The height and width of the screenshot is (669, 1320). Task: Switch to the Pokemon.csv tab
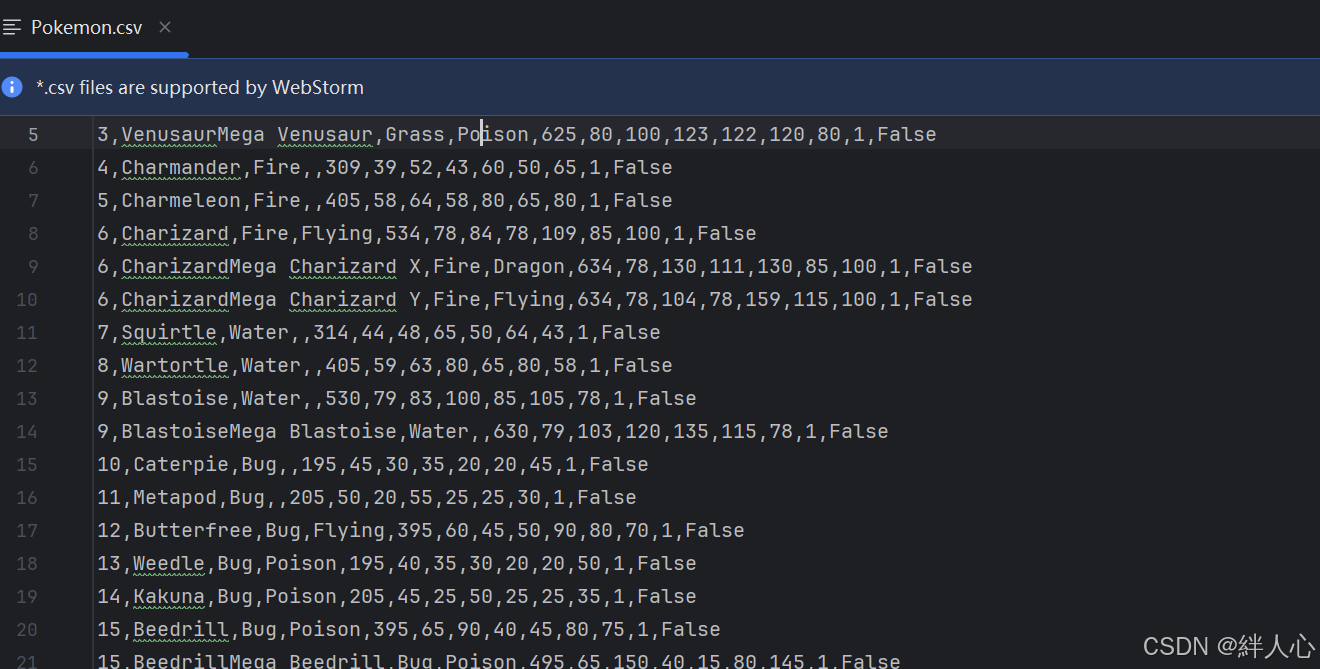pos(85,27)
